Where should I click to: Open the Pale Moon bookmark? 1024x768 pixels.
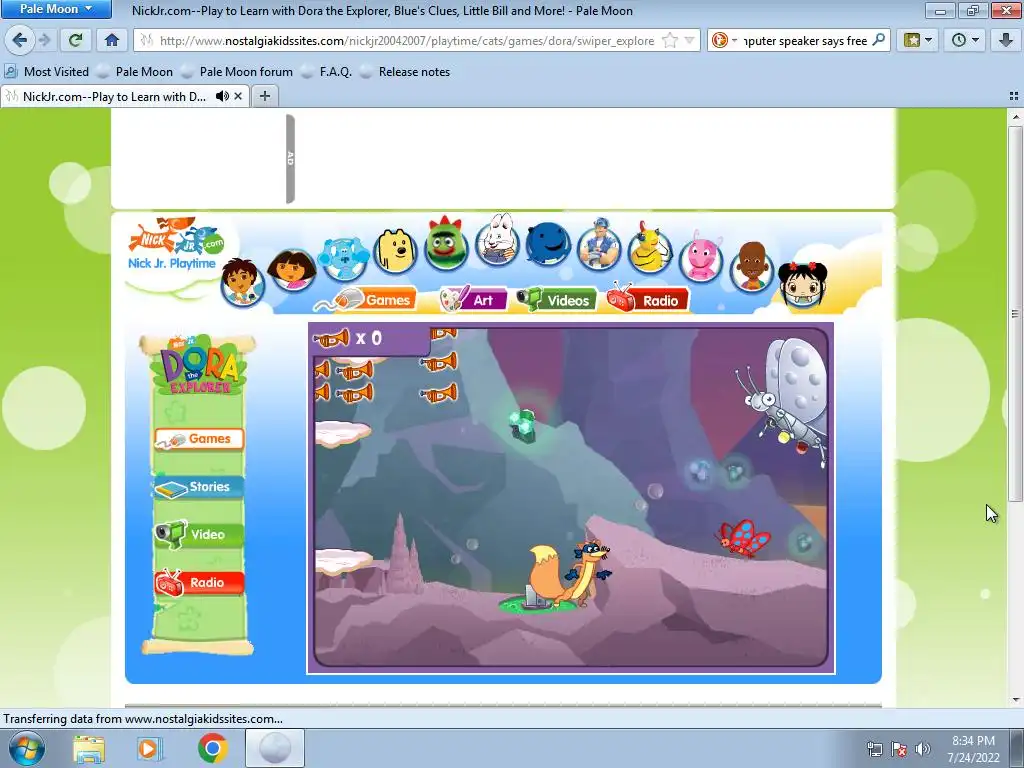click(x=135, y=72)
